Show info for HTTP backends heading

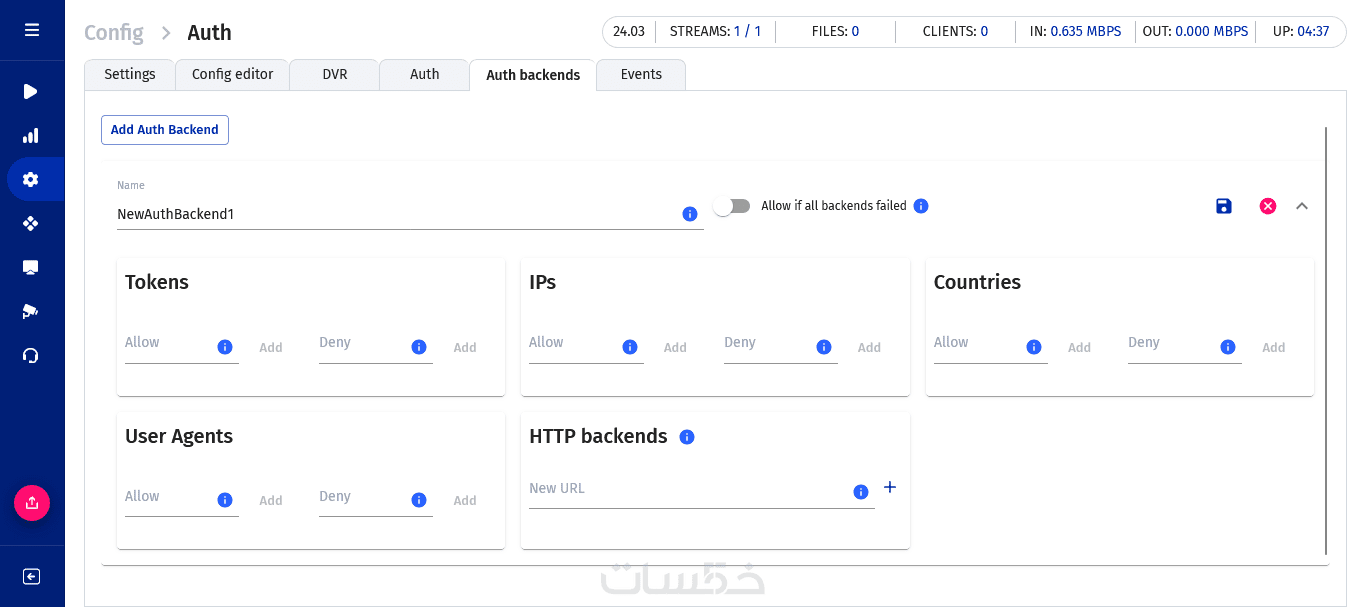click(687, 437)
